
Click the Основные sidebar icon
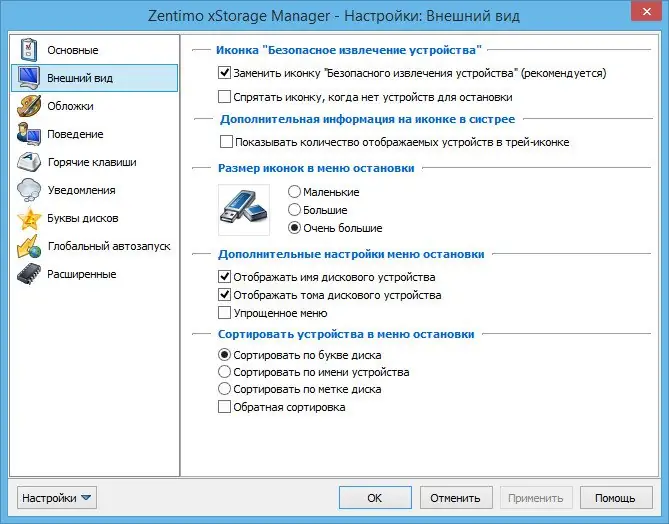tap(28, 50)
